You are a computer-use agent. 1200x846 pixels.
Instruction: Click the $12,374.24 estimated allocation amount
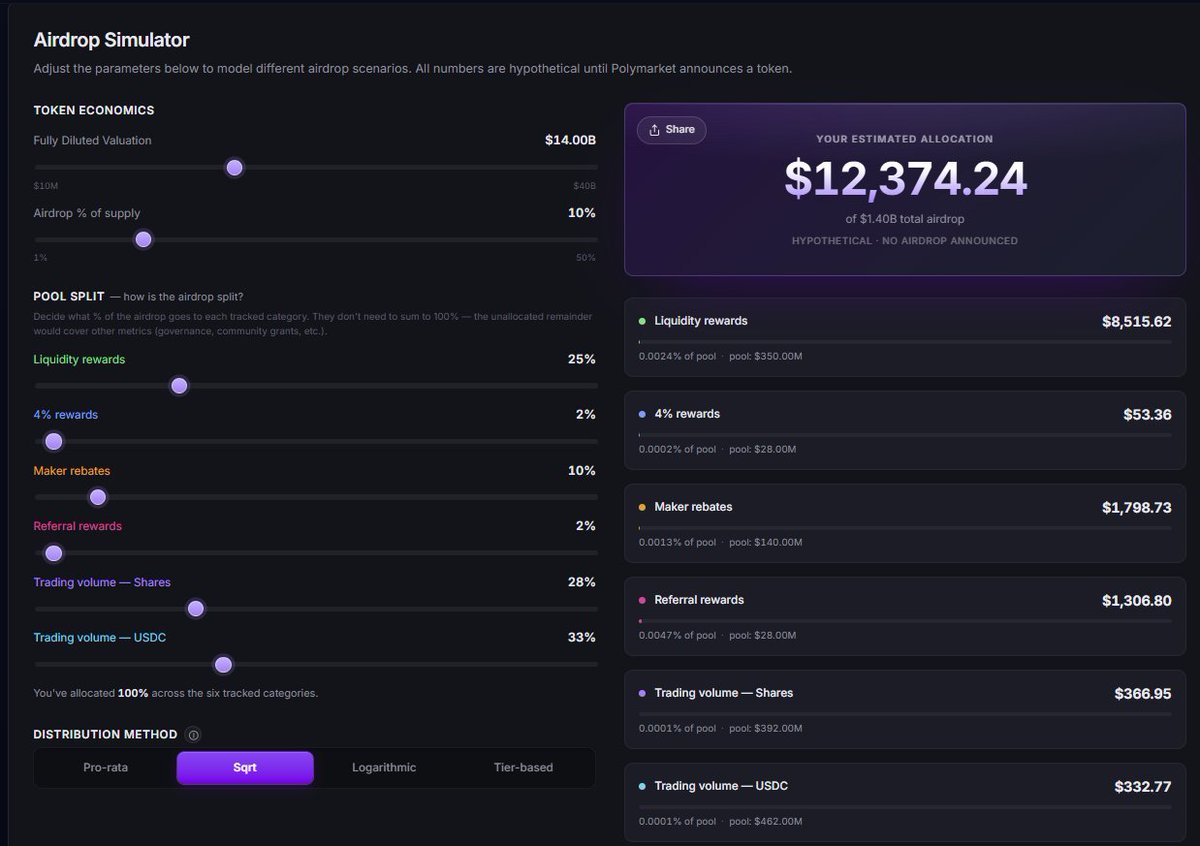[905, 179]
